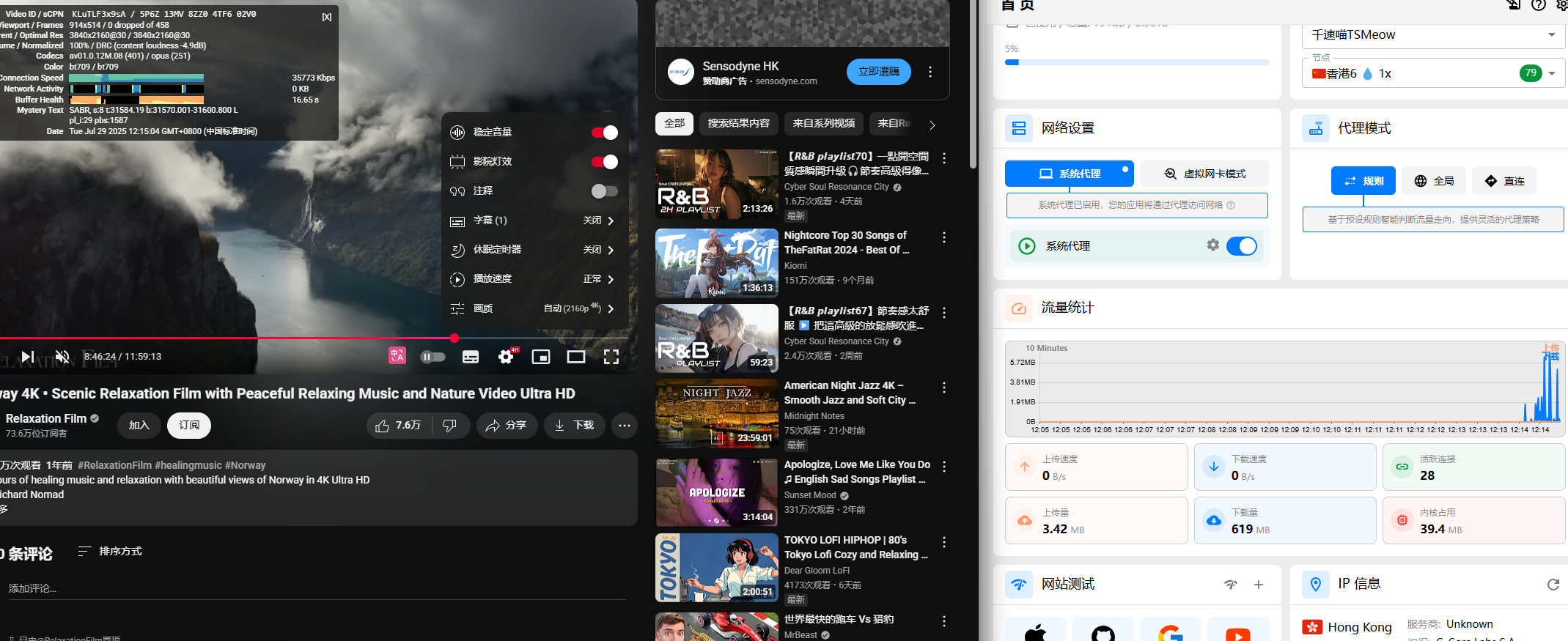Toggle the 系统代理 switch off
The height and width of the screenshot is (641, 1568).
tap(1242, 246)
